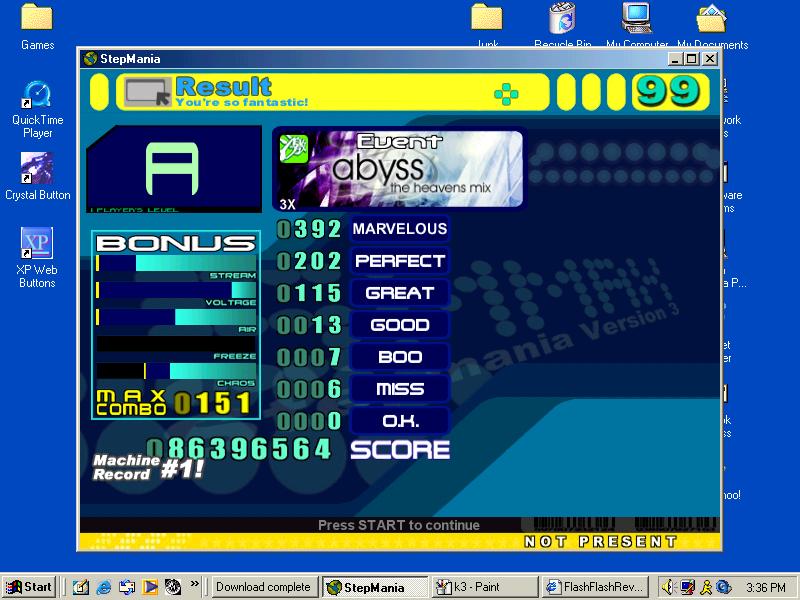The image size is (800, 600).
Task: Click the StepMania taskbar button
Action: pos(375,587)
